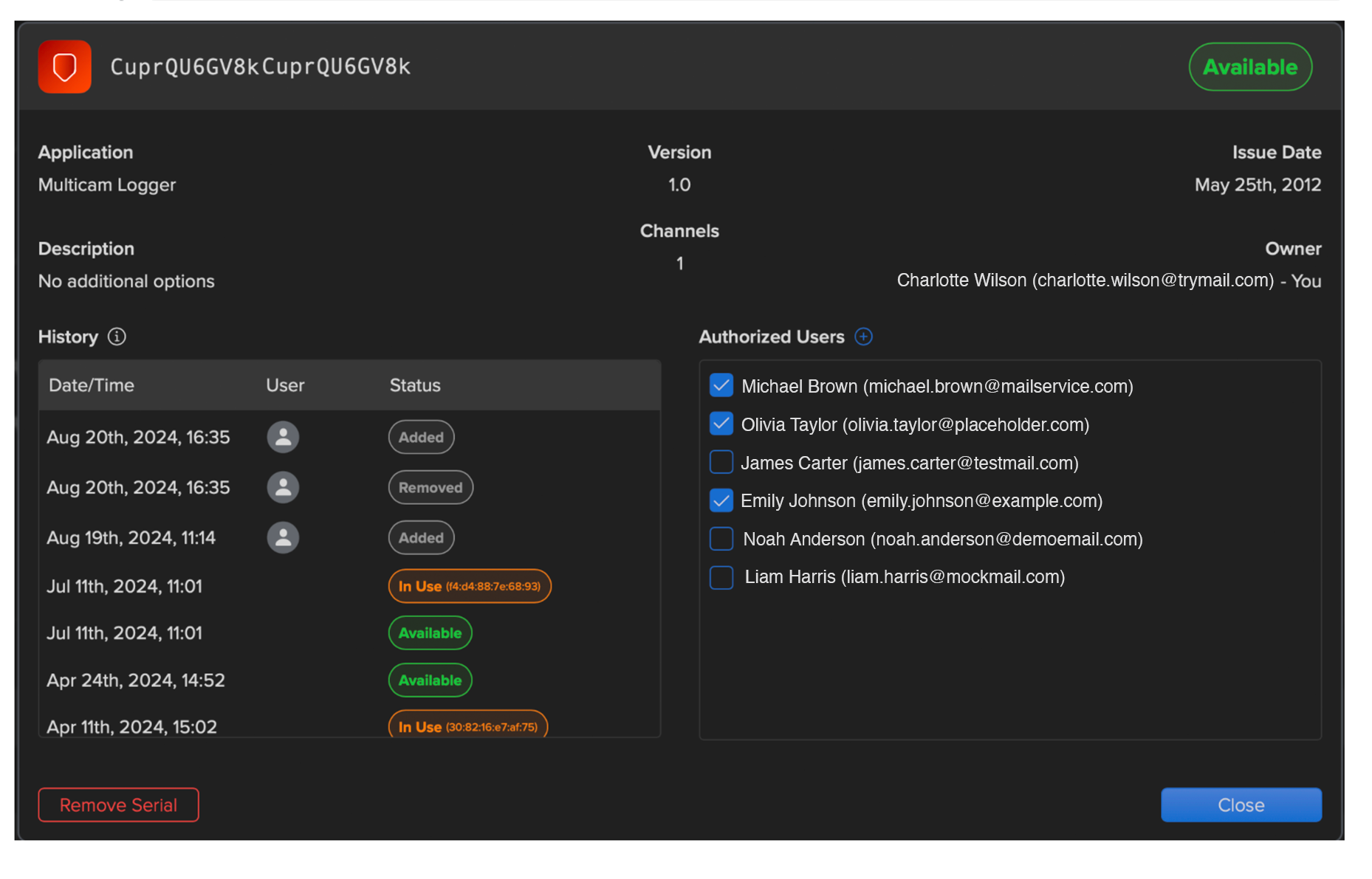Click In Use badge f4:d4:88:7e:68:93

point(470,586)
